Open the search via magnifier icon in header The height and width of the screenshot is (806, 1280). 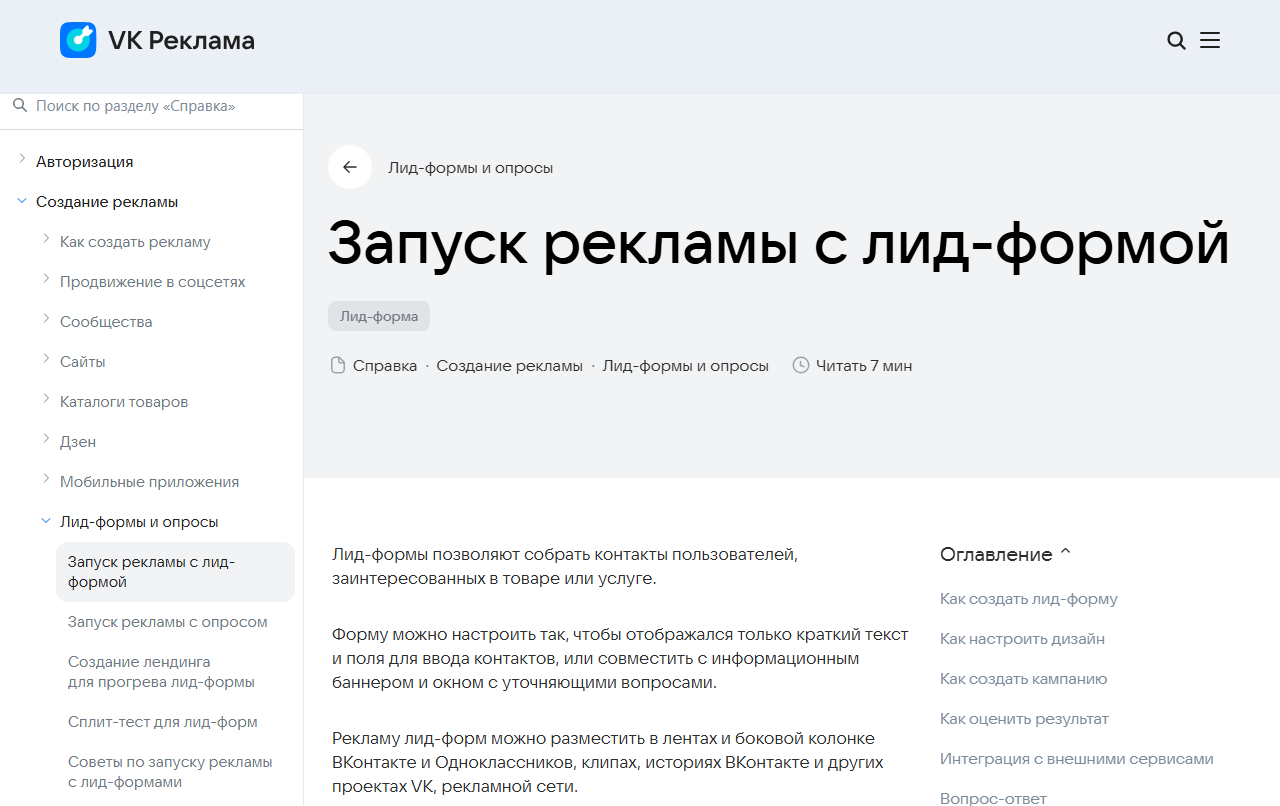[x=1177, y=41]
